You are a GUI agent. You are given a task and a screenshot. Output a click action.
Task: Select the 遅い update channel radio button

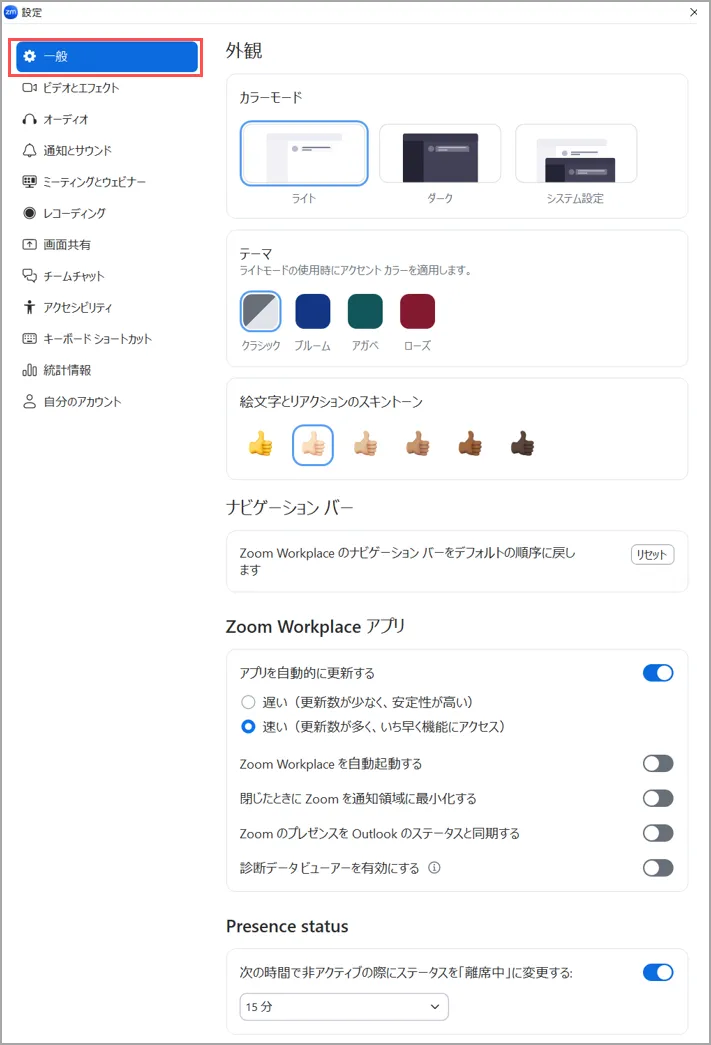coord(248,702)
